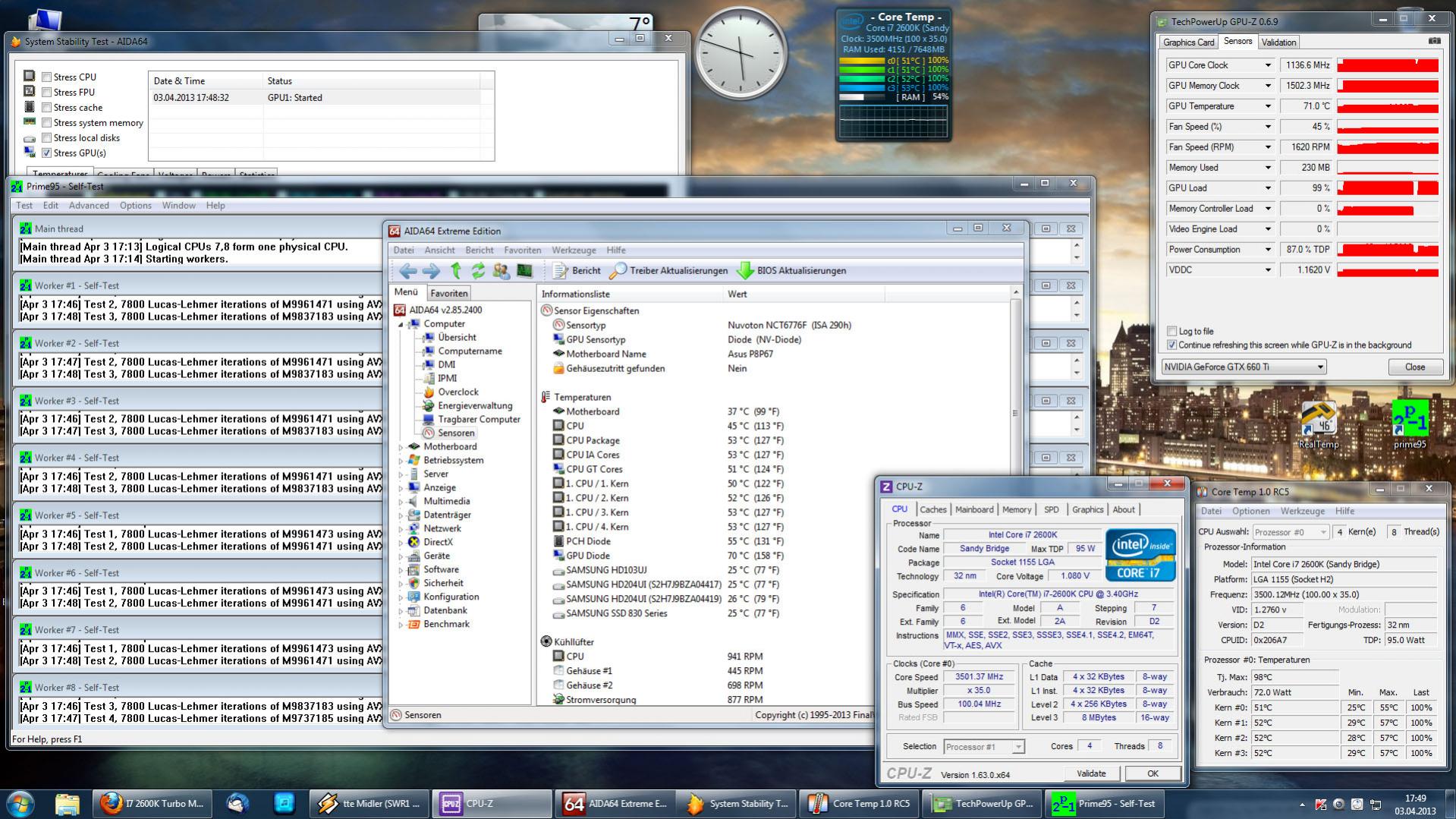The image size is (1456, 819).
Task: Enable Log to file in GPU-Z
Action: tap(1172, 331)
